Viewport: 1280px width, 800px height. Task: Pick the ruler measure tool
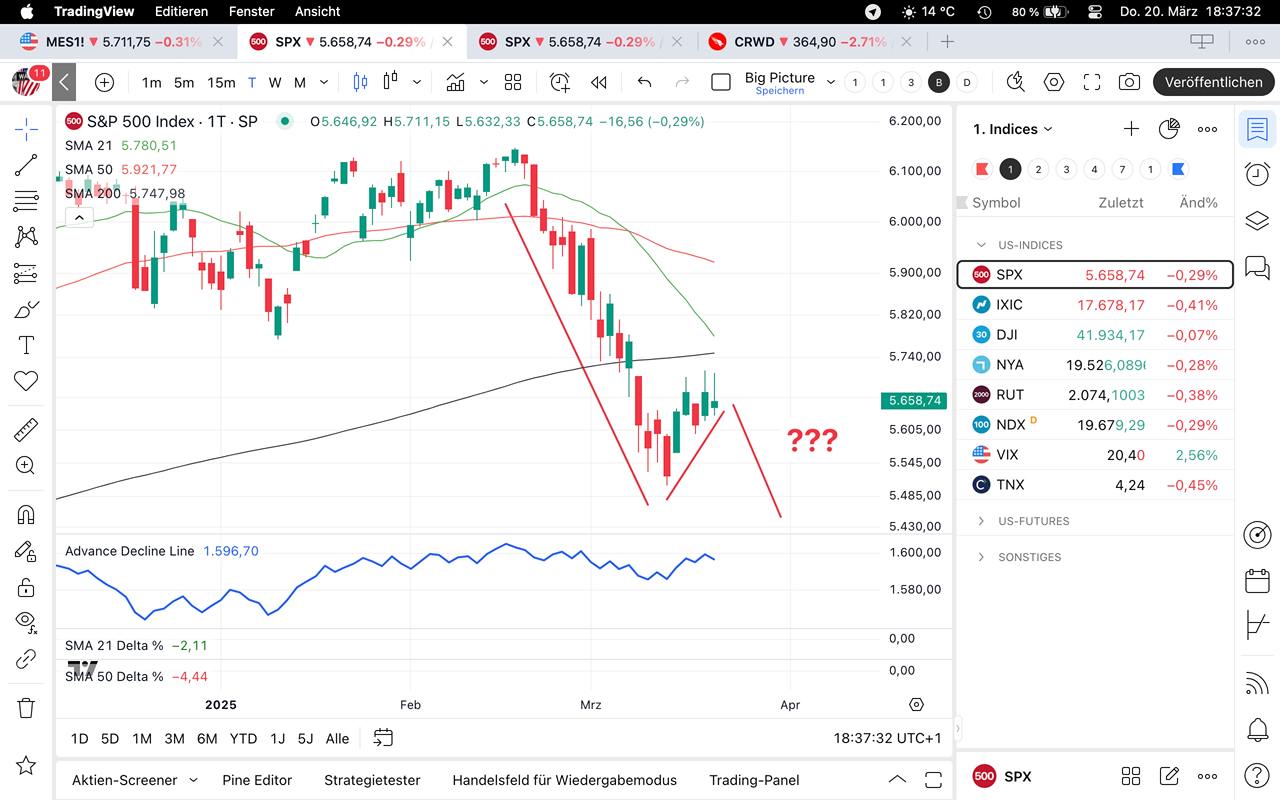pos(26,430)
